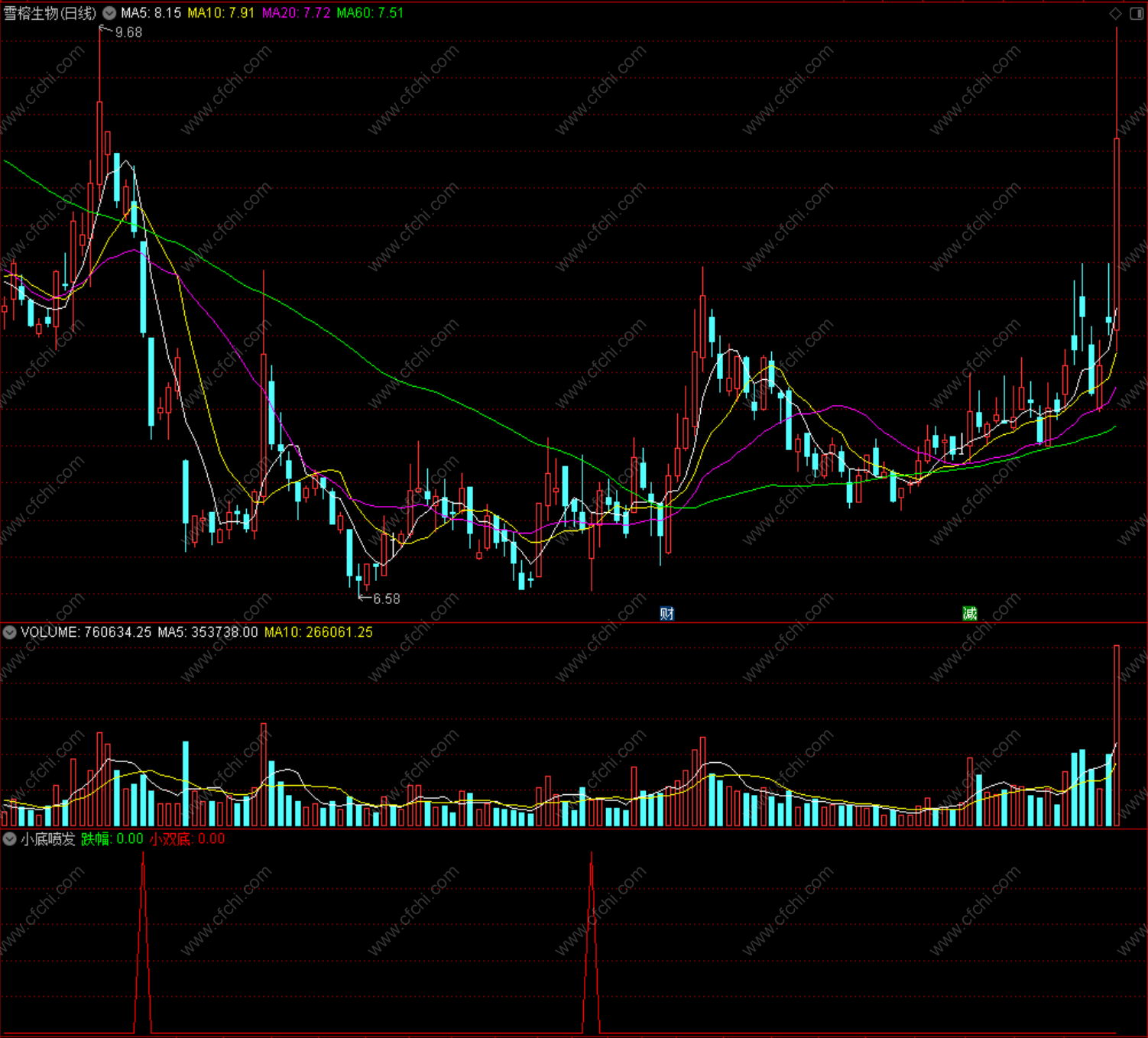Screen dimensions: 1148x1038
Task: Click the volume MA10: 266061.25 label
Action: pyautogui.click(x=319, y=632)
